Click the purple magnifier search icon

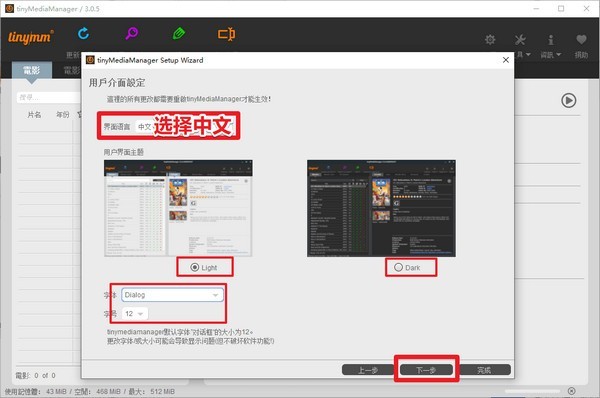132,33
